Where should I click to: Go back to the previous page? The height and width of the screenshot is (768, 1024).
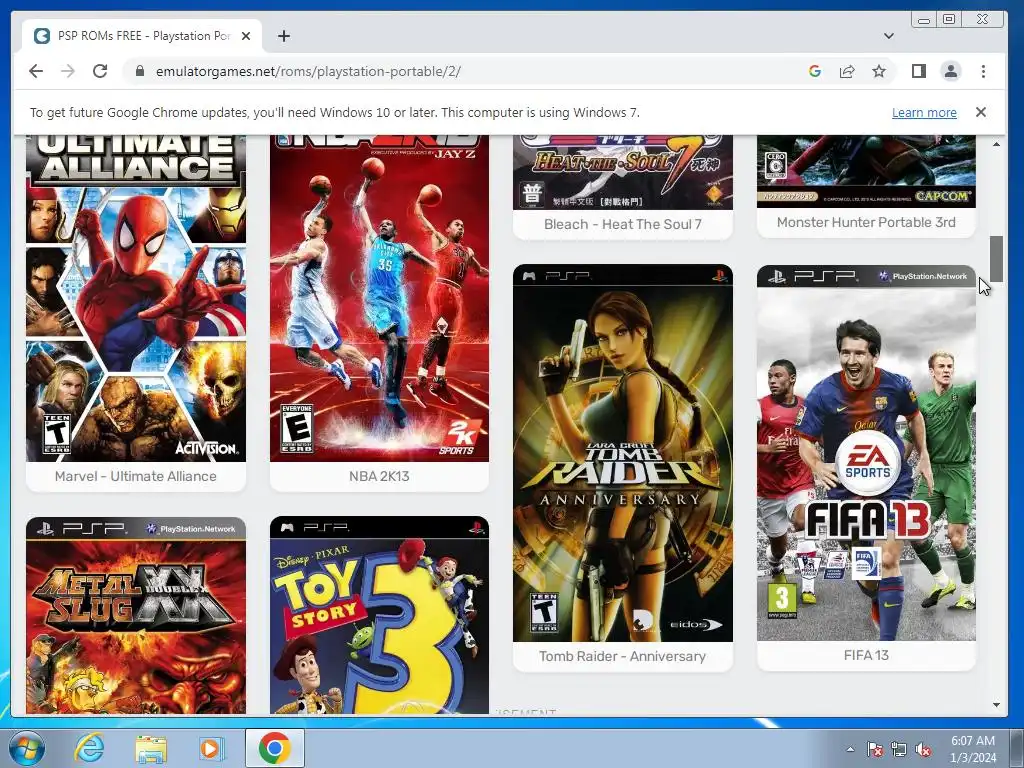coord(36,71)
